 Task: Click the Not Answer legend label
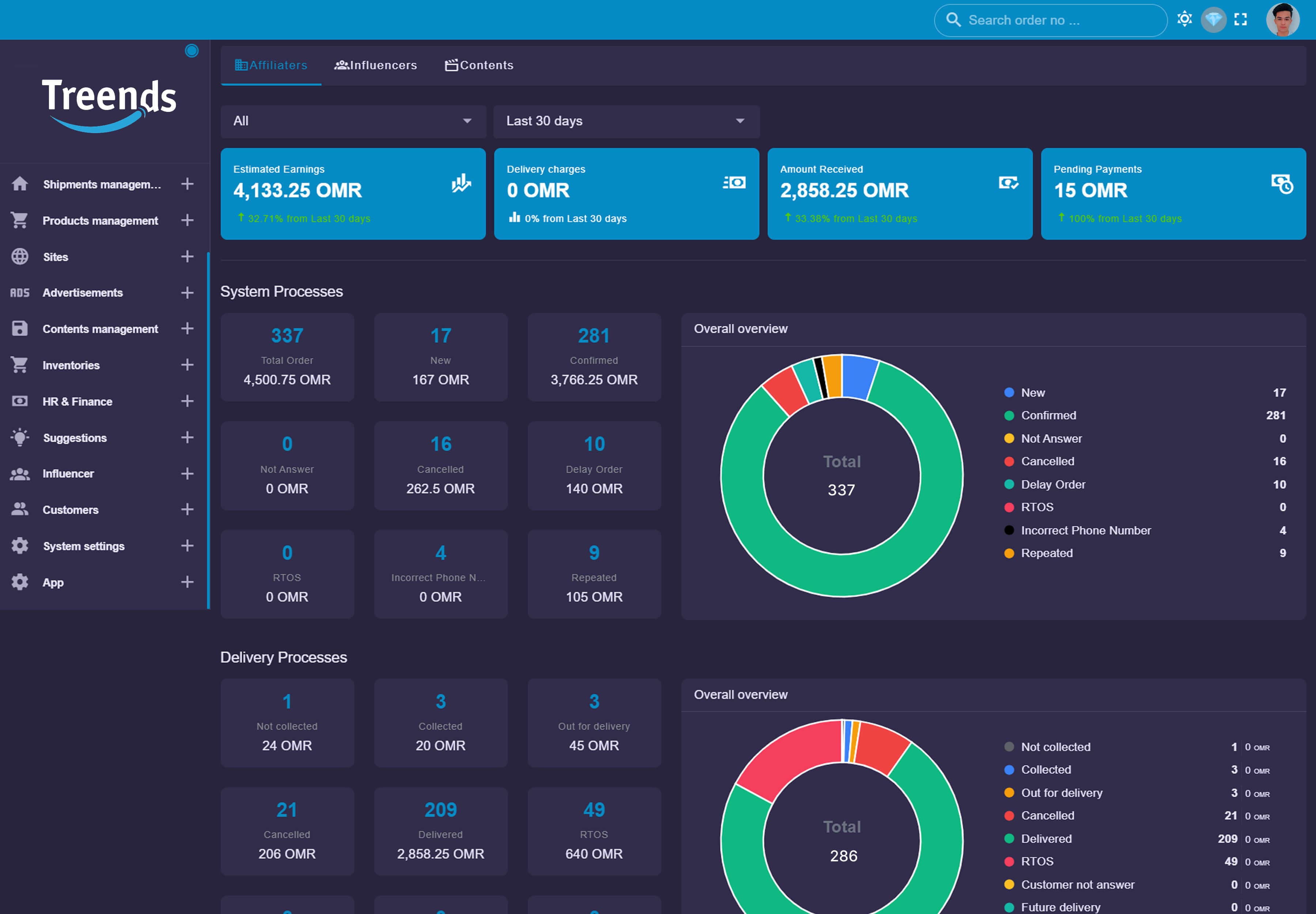pyautogui.click(x=1051, y=439)
